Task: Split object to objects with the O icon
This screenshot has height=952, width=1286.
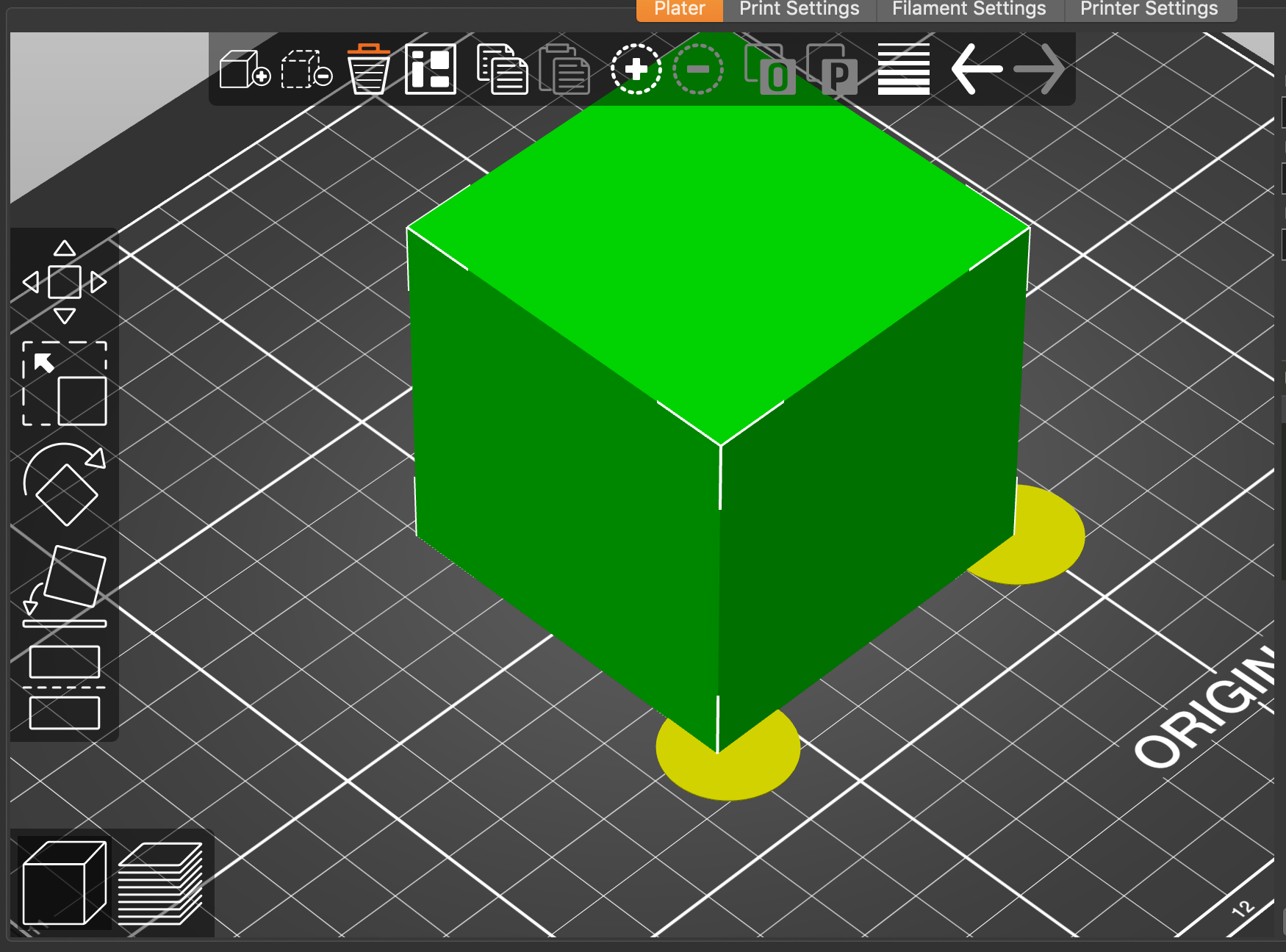Action: (770, 70)
